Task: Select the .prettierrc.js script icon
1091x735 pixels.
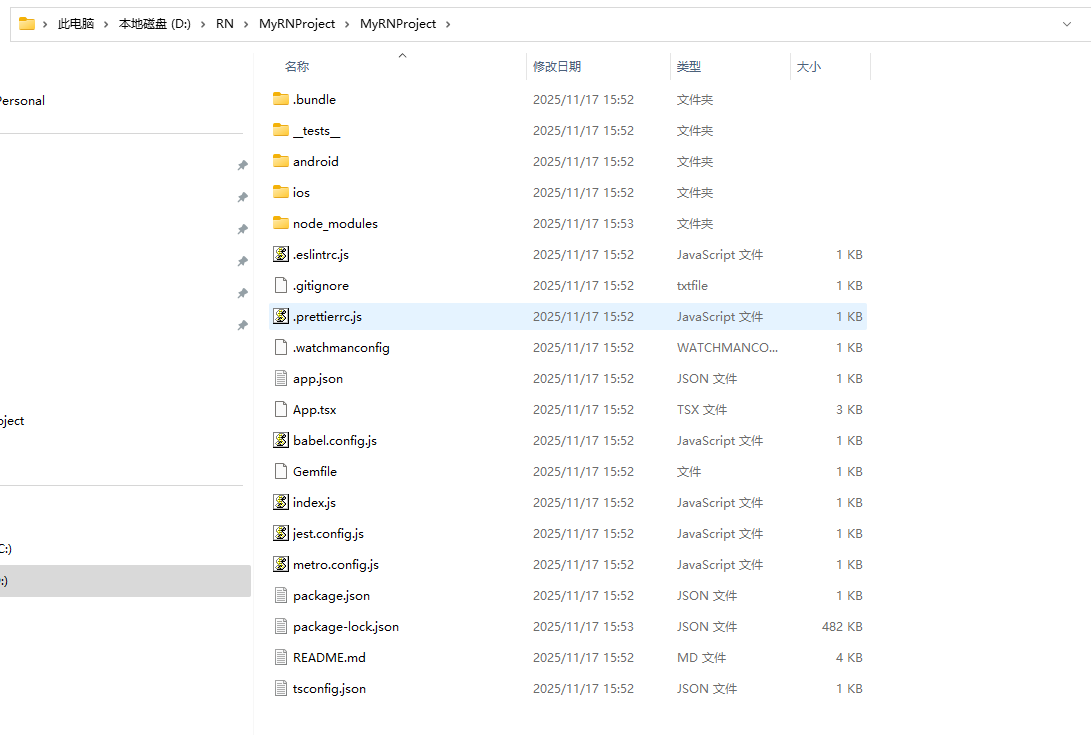Action: click(280, 316)
